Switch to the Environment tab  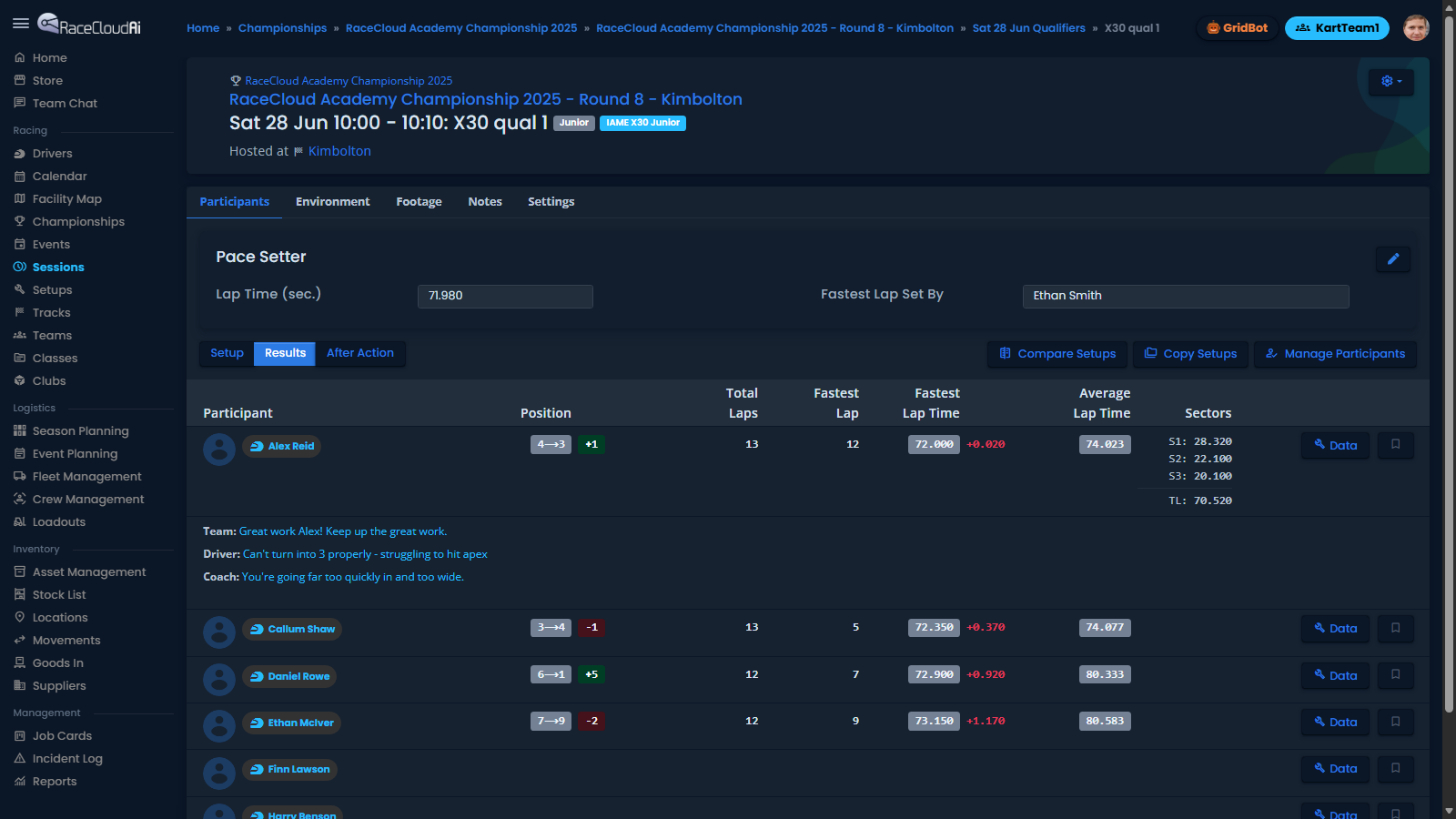point(332,201)
